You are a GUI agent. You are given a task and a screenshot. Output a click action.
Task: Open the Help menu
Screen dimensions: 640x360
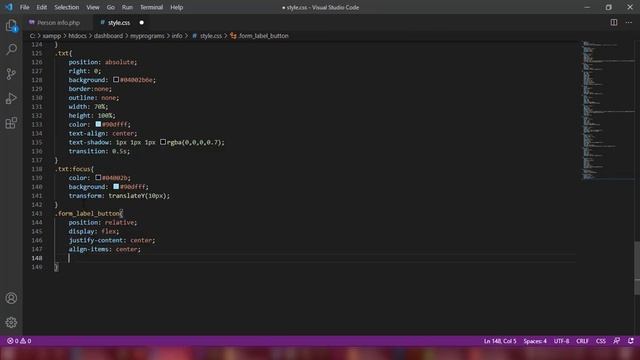pos(176,7)
